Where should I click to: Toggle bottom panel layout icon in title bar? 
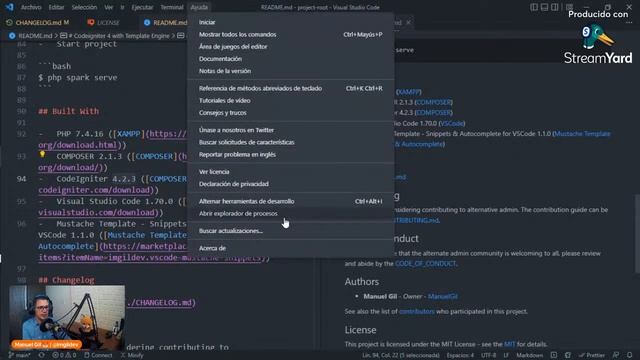pyautogui.click(x=544, y=7)
